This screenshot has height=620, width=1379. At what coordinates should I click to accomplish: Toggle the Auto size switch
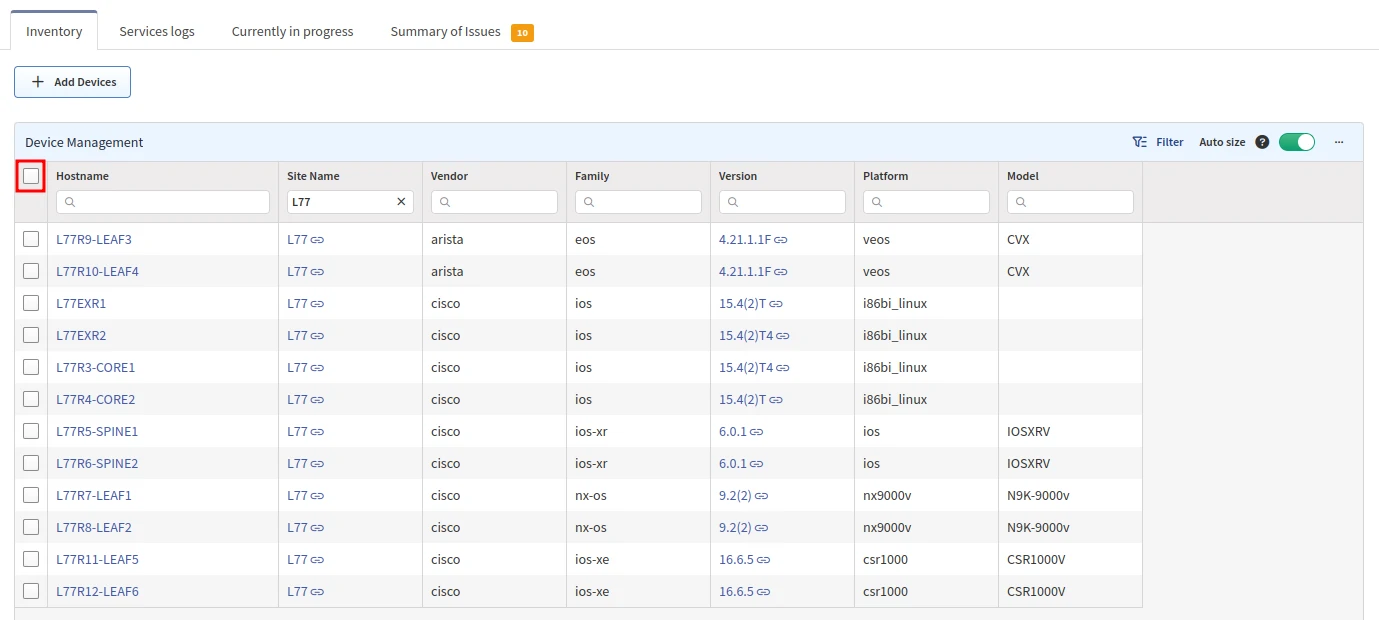point(1296,142)
